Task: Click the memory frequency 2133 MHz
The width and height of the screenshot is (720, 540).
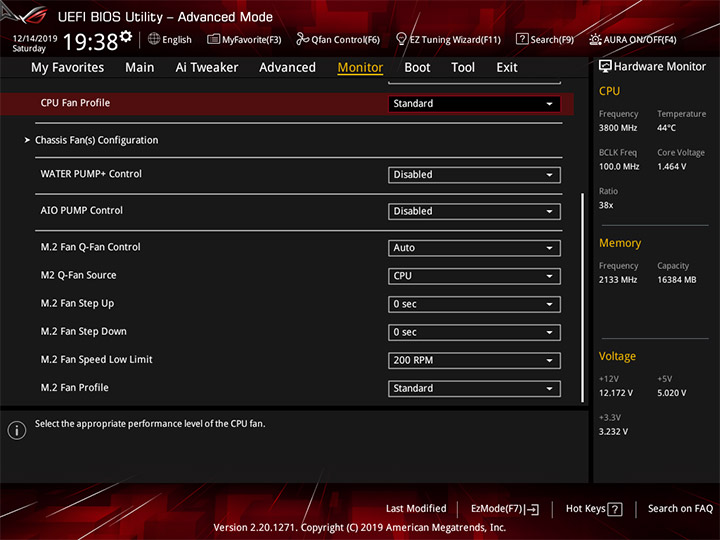Action: coord(618,280)
